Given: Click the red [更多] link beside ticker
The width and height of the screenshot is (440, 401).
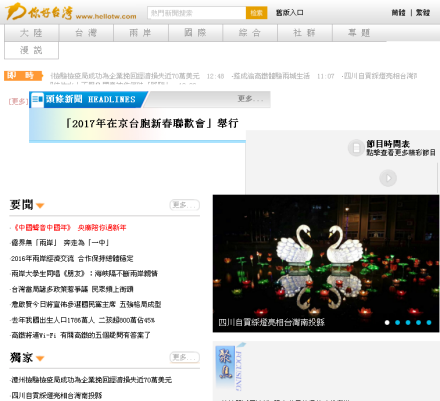Looking at the screenshot, I should coord(18,101).
